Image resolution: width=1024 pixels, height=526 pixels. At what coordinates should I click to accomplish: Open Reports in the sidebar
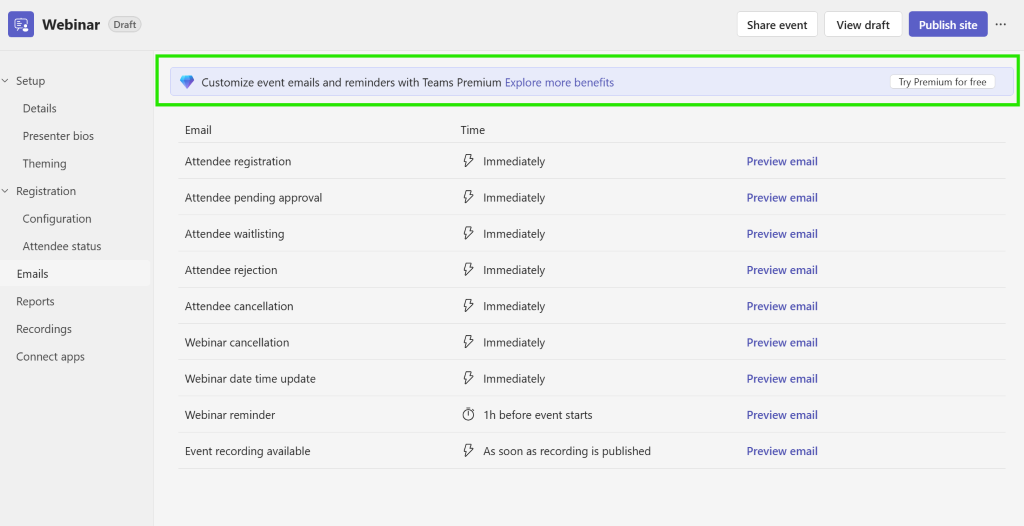coord(35,301)
